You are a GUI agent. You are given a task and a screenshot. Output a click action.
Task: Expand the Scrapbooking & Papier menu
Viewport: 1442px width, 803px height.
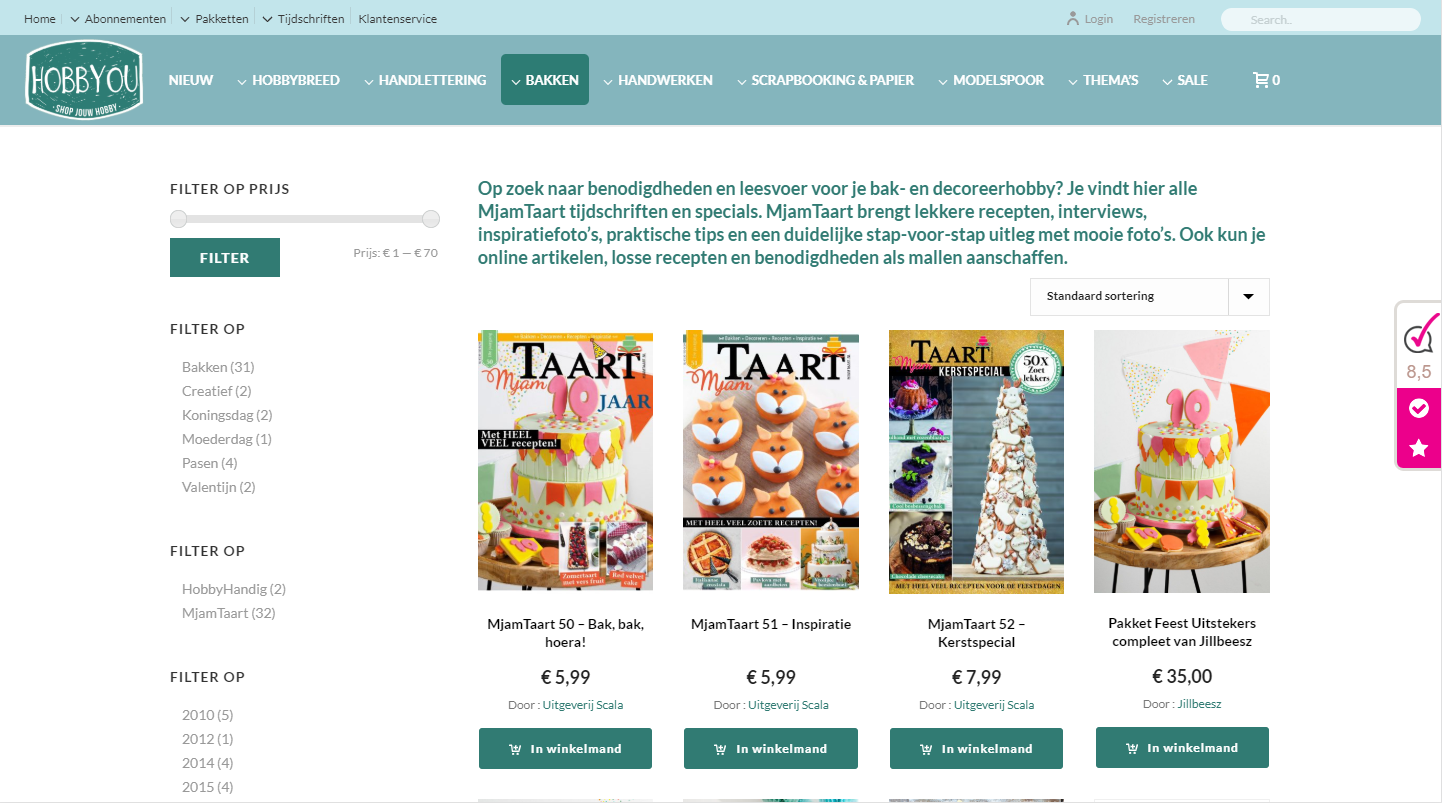pyautogui.click(x=825, y=80)
